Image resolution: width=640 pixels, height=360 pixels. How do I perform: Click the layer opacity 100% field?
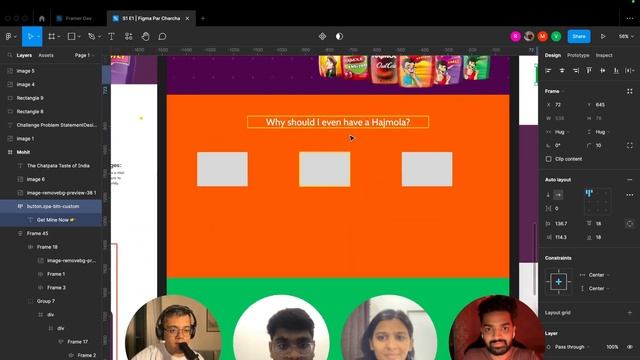point(612,347)
